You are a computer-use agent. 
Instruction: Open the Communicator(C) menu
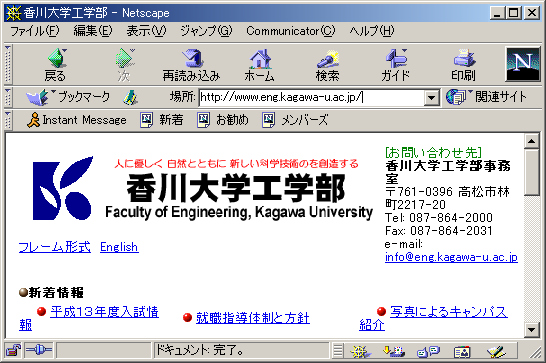[x=291, y=31]
